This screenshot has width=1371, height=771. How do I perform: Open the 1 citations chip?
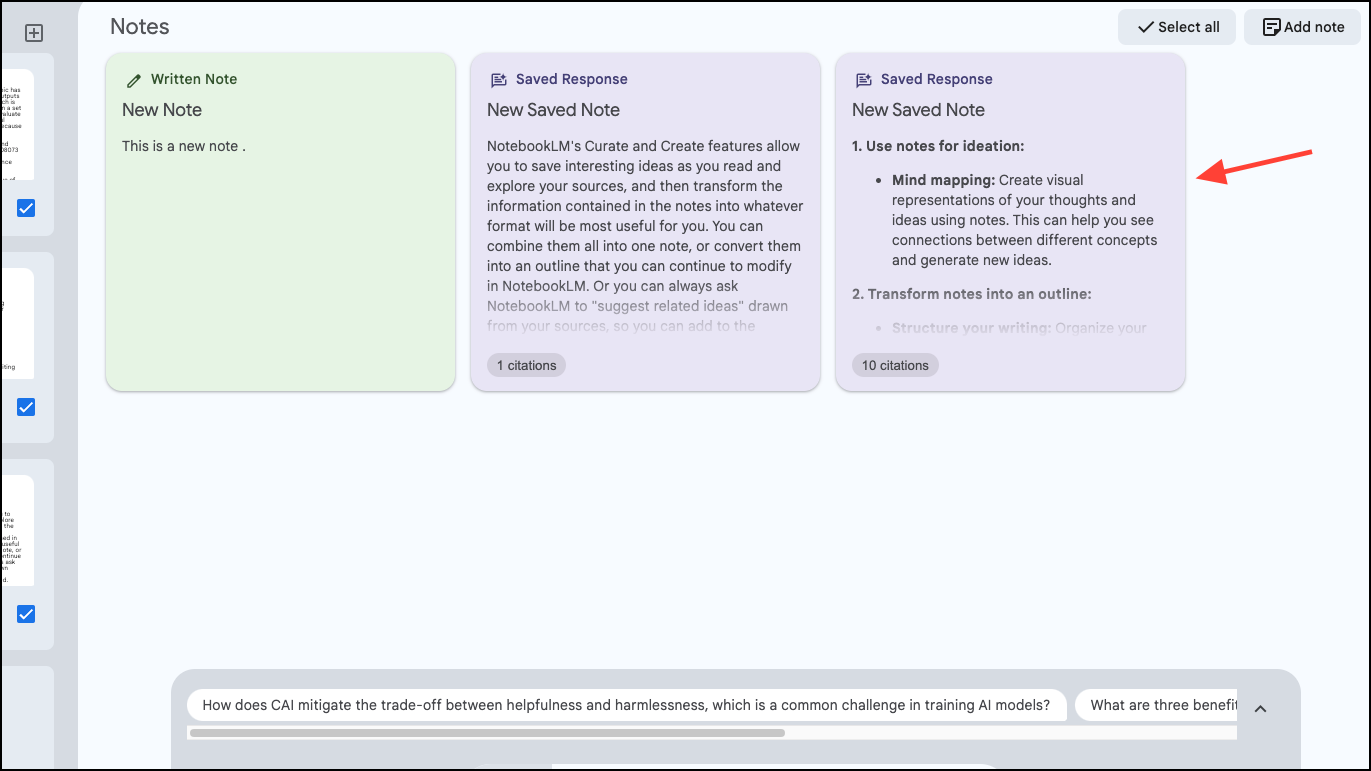coord(526,365)
